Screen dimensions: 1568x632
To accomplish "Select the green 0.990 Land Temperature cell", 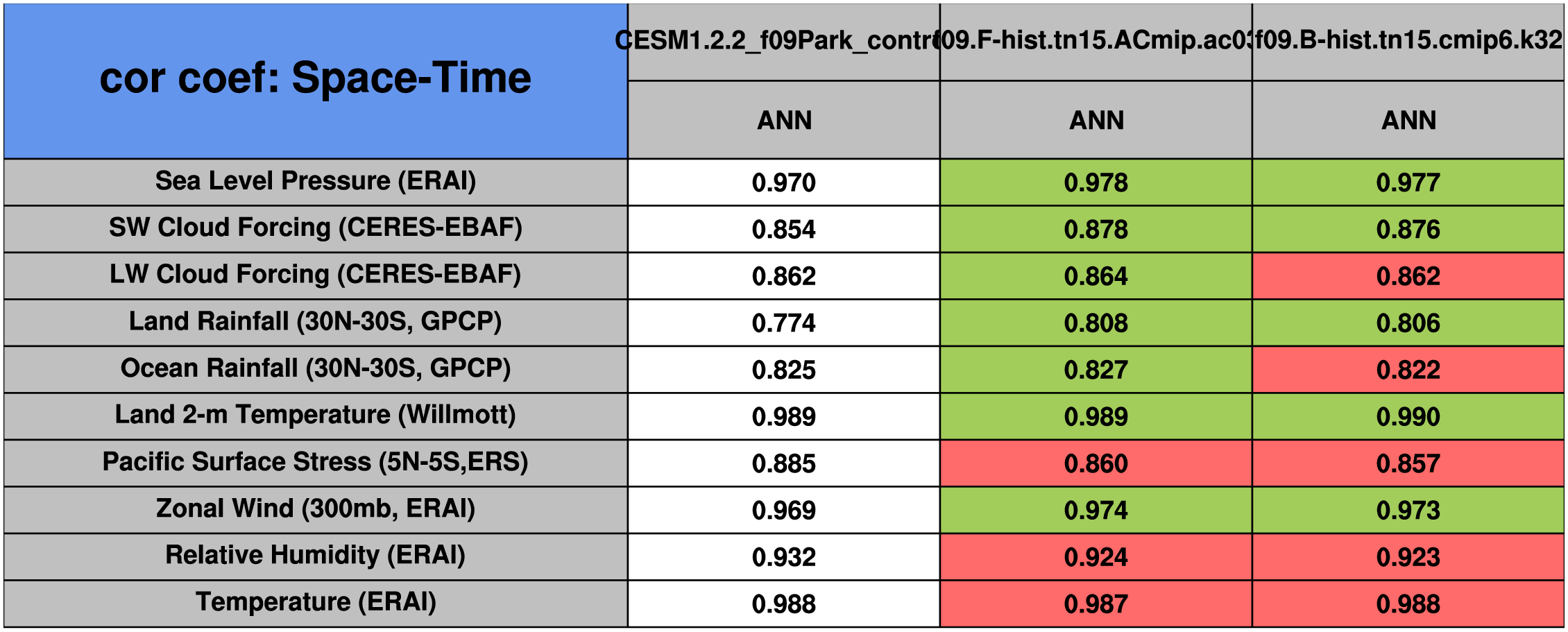I will [x=1408, y=417].
